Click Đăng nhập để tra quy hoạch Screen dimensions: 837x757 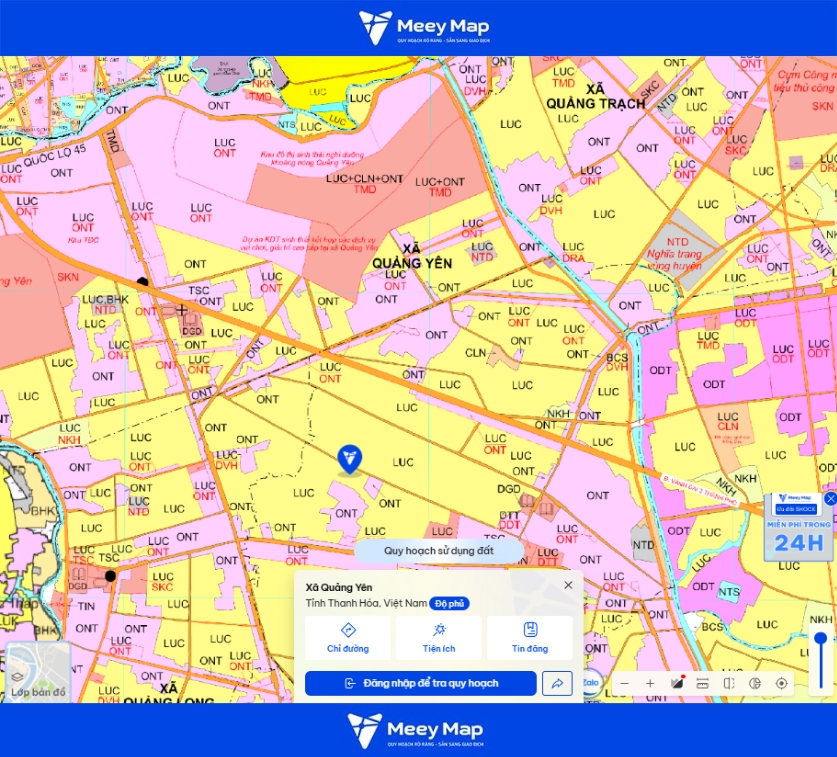click(x=421, y=683)
